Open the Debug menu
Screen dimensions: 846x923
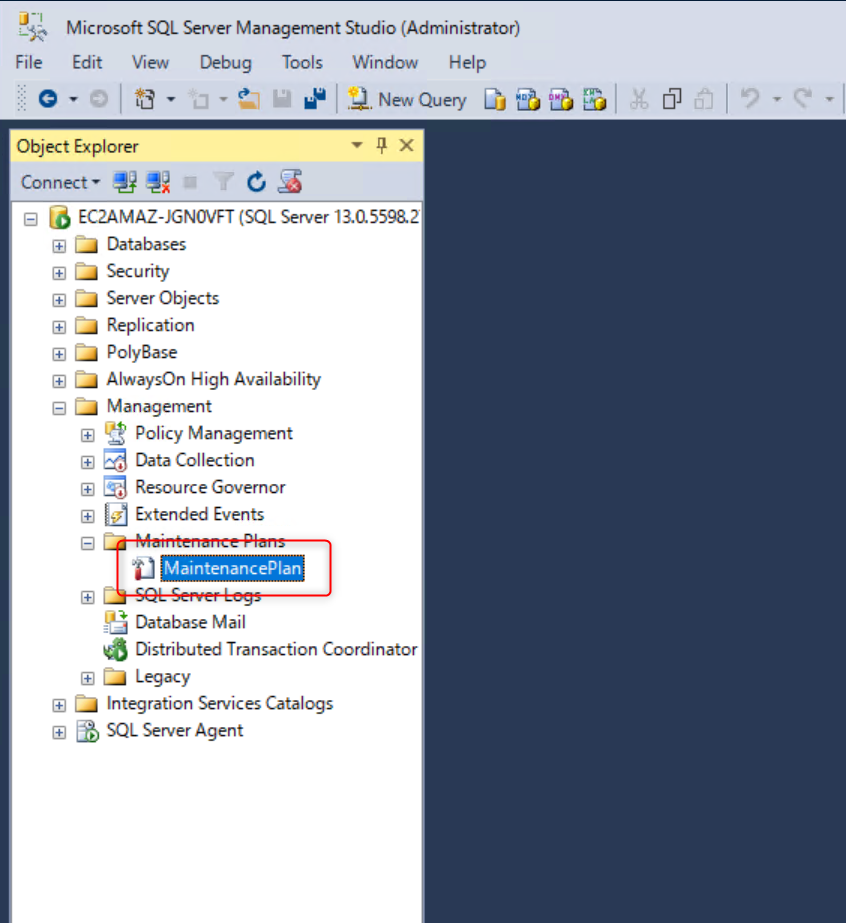coord(225,62)
